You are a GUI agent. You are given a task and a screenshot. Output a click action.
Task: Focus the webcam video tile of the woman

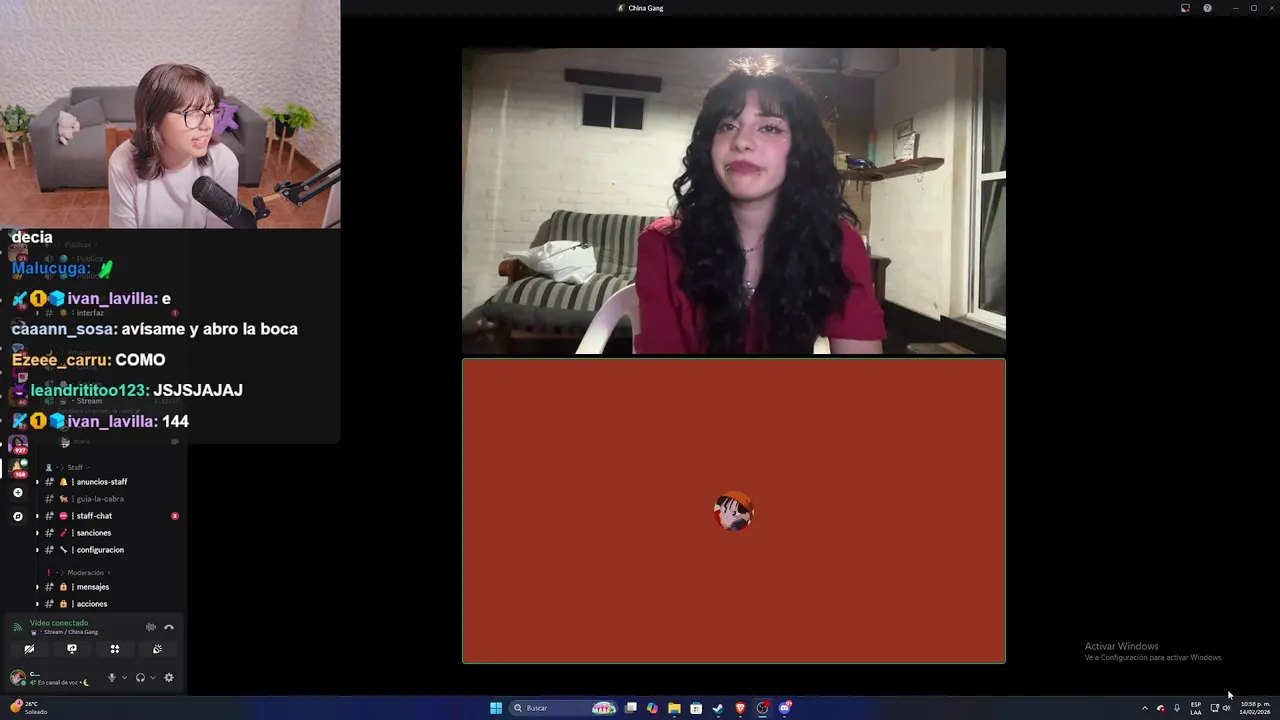734,201
